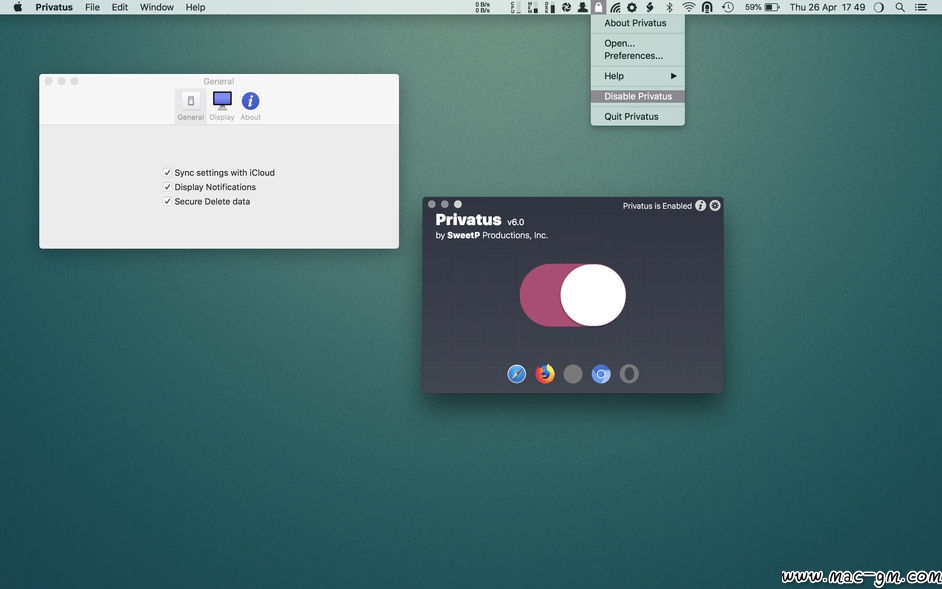Click the Firefox browser icon in Privatus
This screenshot has width=942, height=589.
(x=545, y=374)
